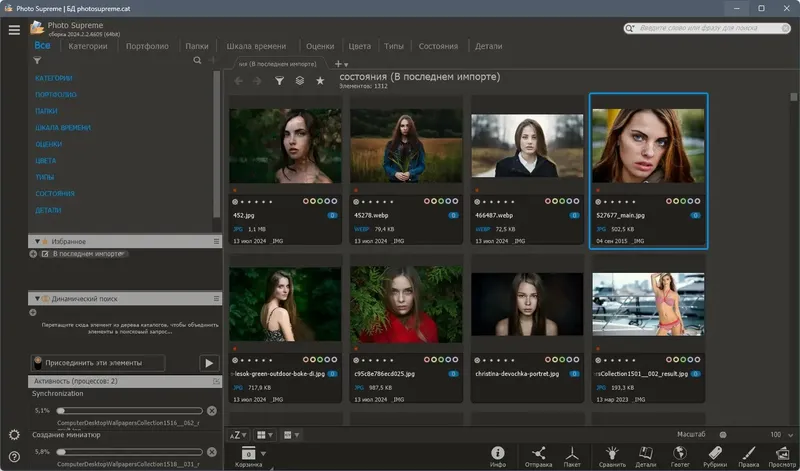The width and height of the screenshot is (800, 471).
Task: Click the star favorites icon in thumbnail toolbar
Action: [320, 80]
